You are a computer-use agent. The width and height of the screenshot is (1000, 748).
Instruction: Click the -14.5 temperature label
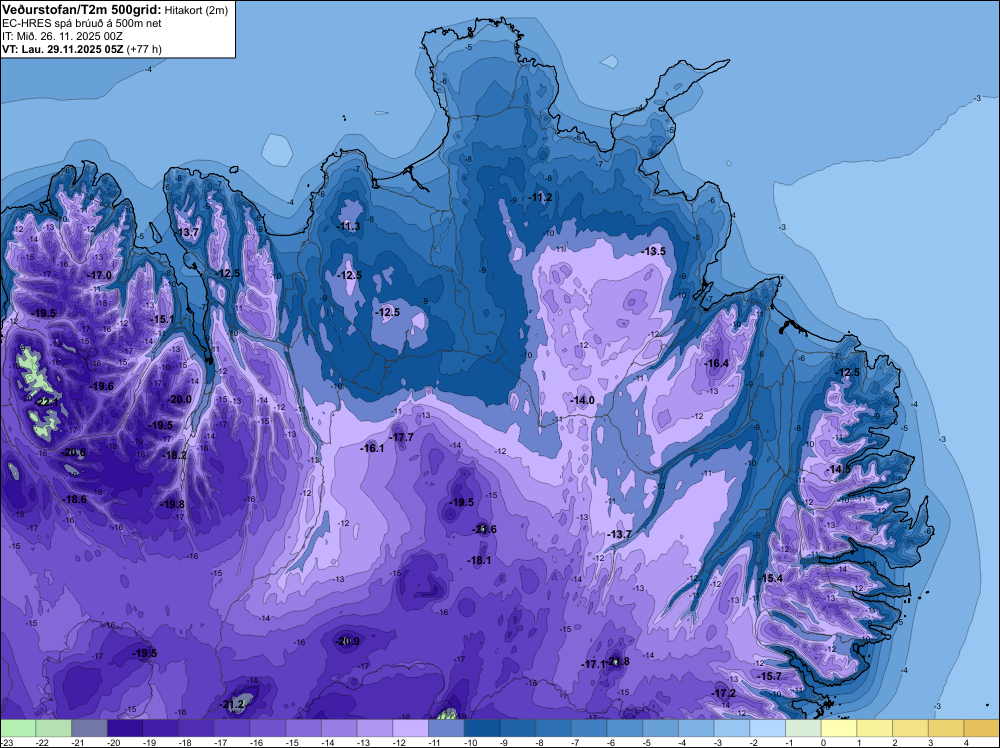pos(839,469)
